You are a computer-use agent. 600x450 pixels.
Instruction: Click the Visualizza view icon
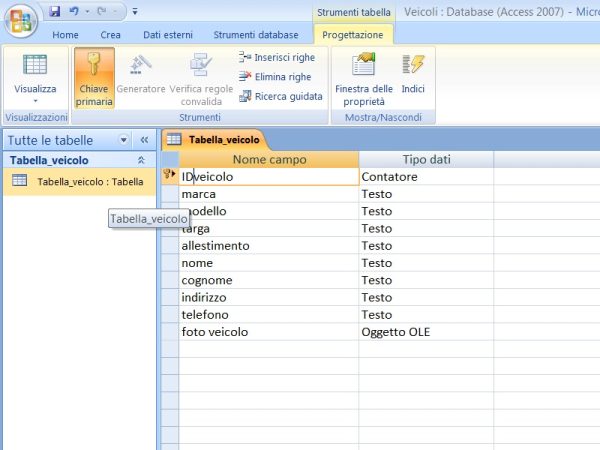(35, 66)
